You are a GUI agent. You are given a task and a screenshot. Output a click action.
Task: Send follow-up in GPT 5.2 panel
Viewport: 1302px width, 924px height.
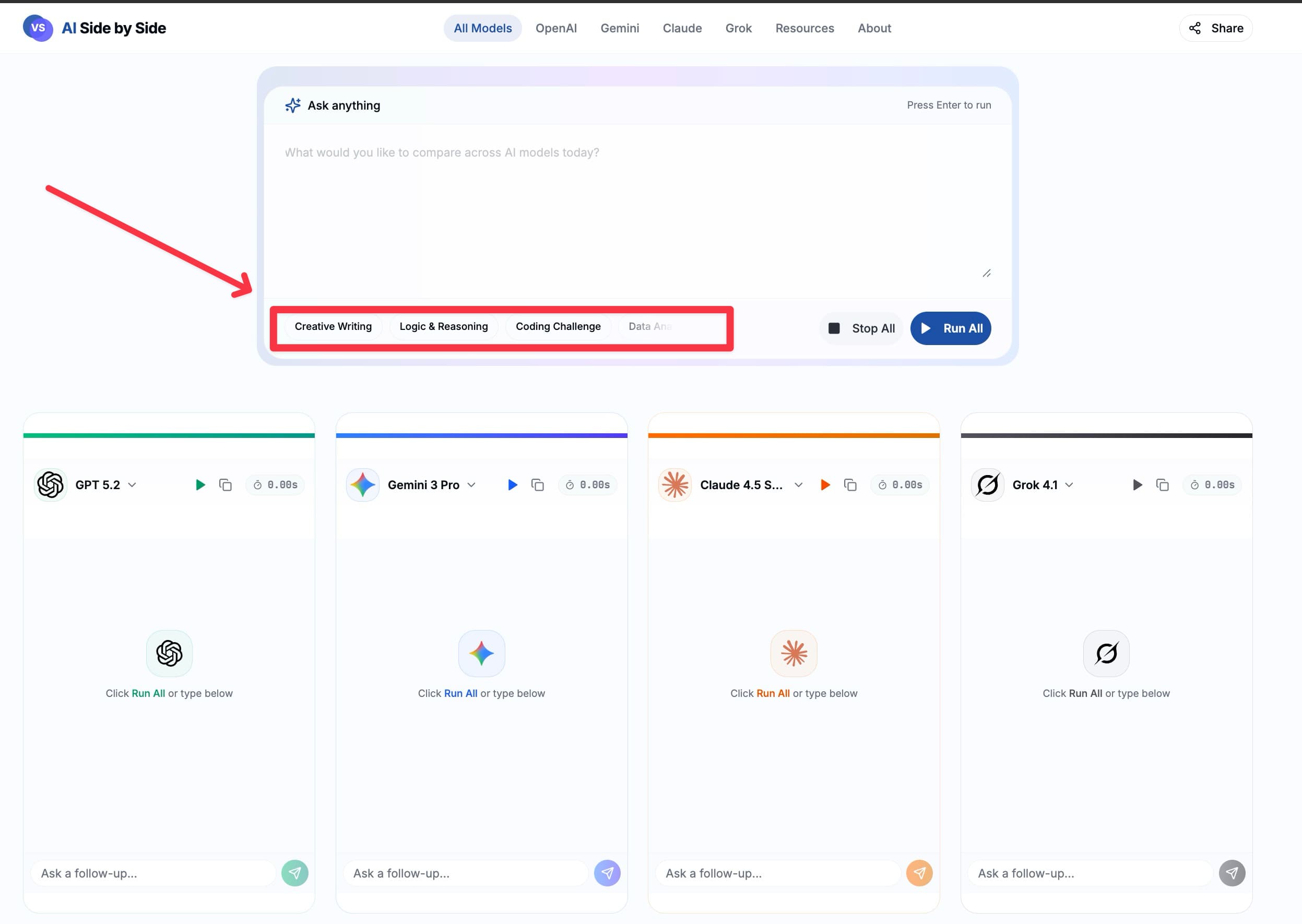pos(295,873)
